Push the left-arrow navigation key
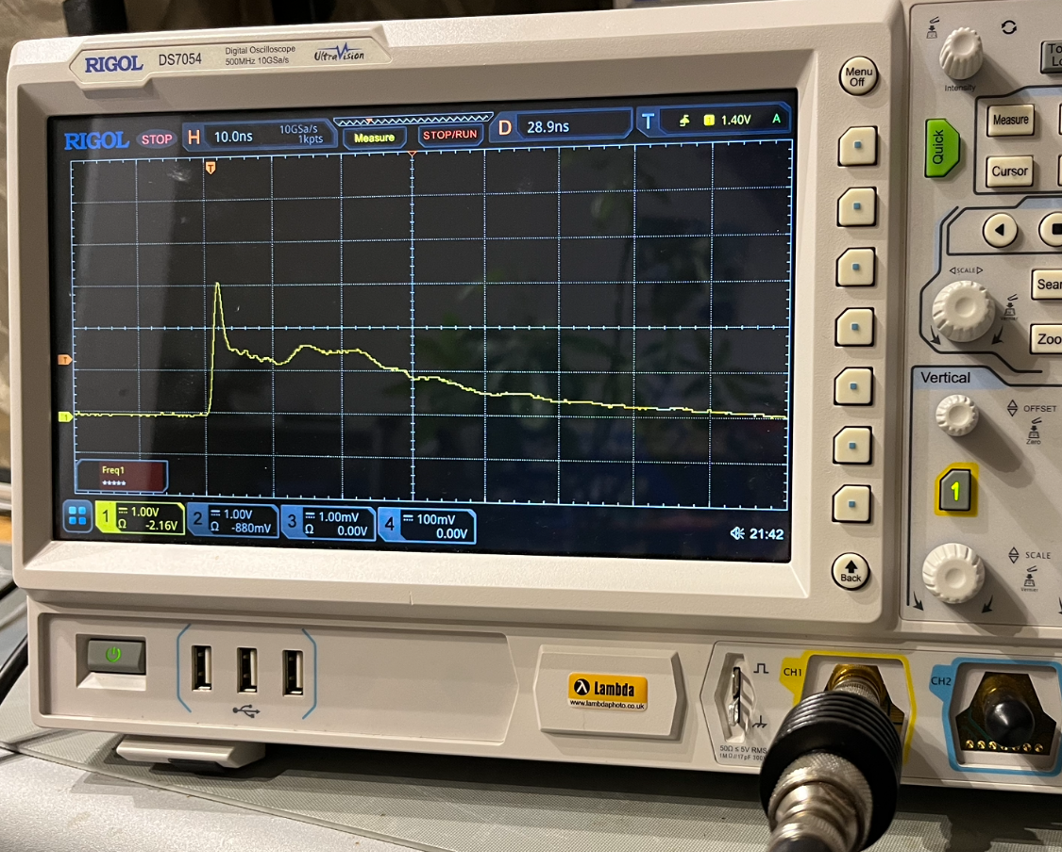The image size is (1062, 852). click(1000, 230)
